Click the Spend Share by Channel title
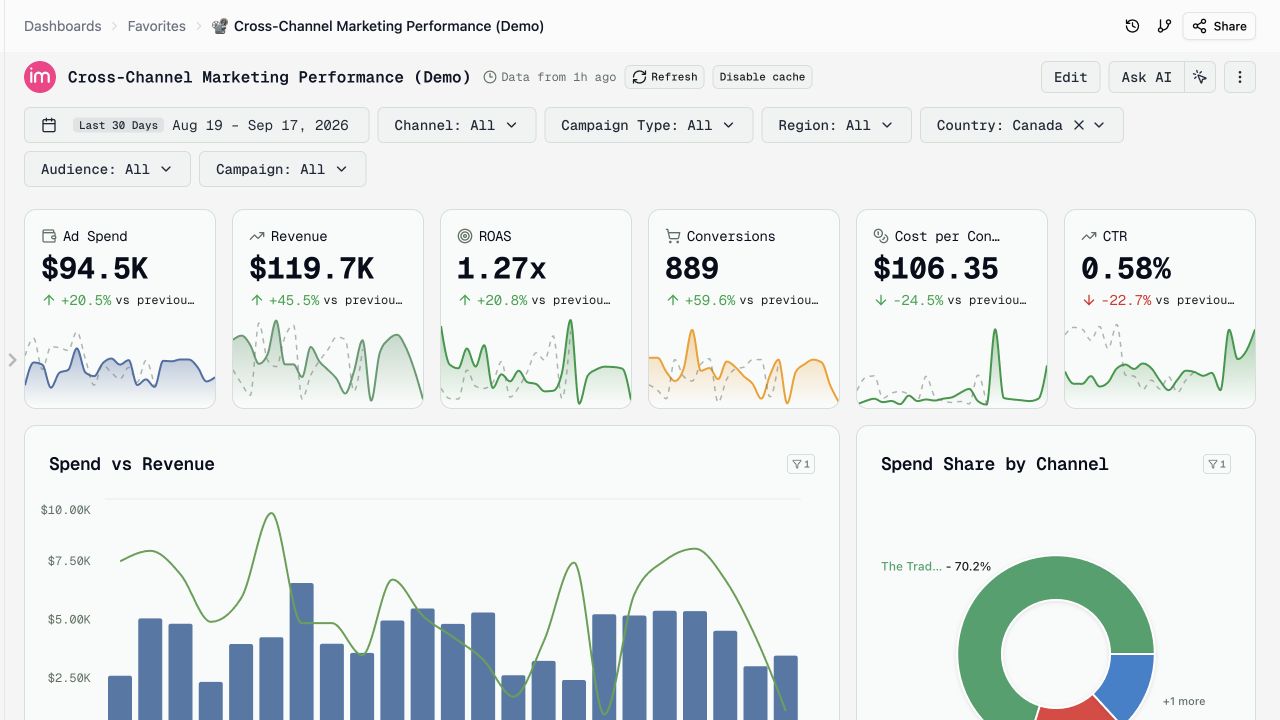 click(995, 464)
